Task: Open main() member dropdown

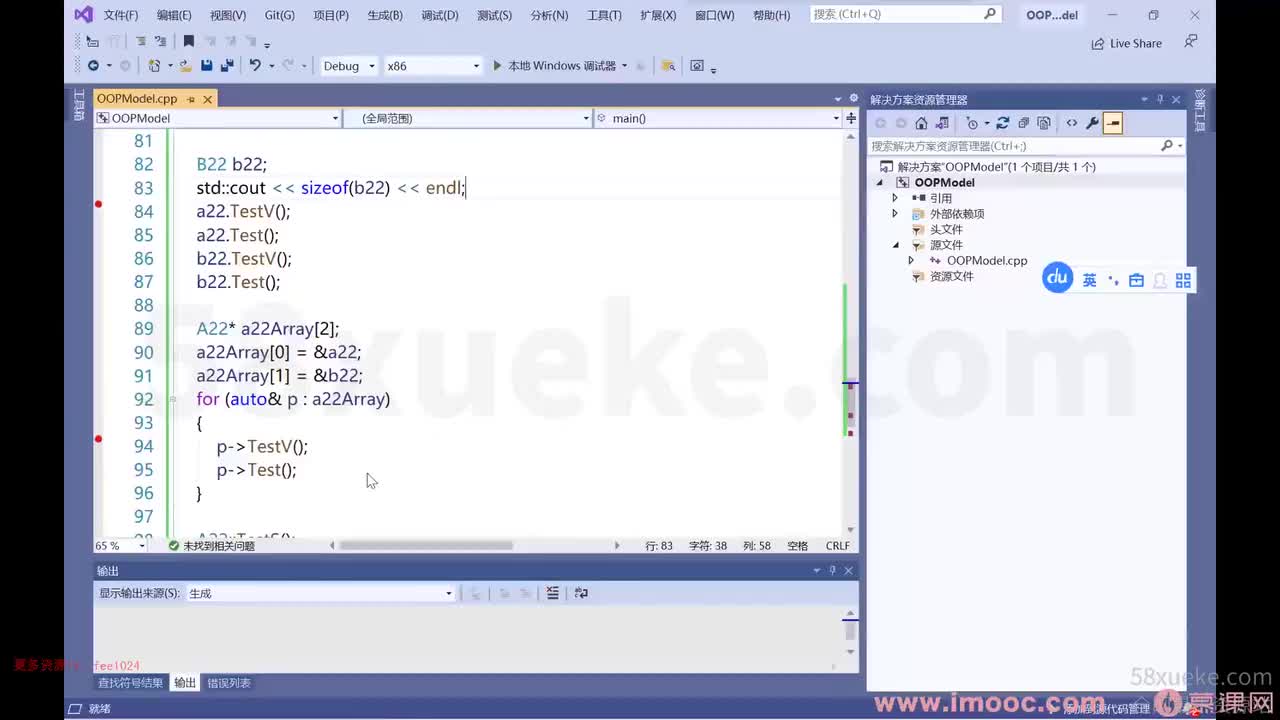Action: pyautogui.click(x=718, y=118)
